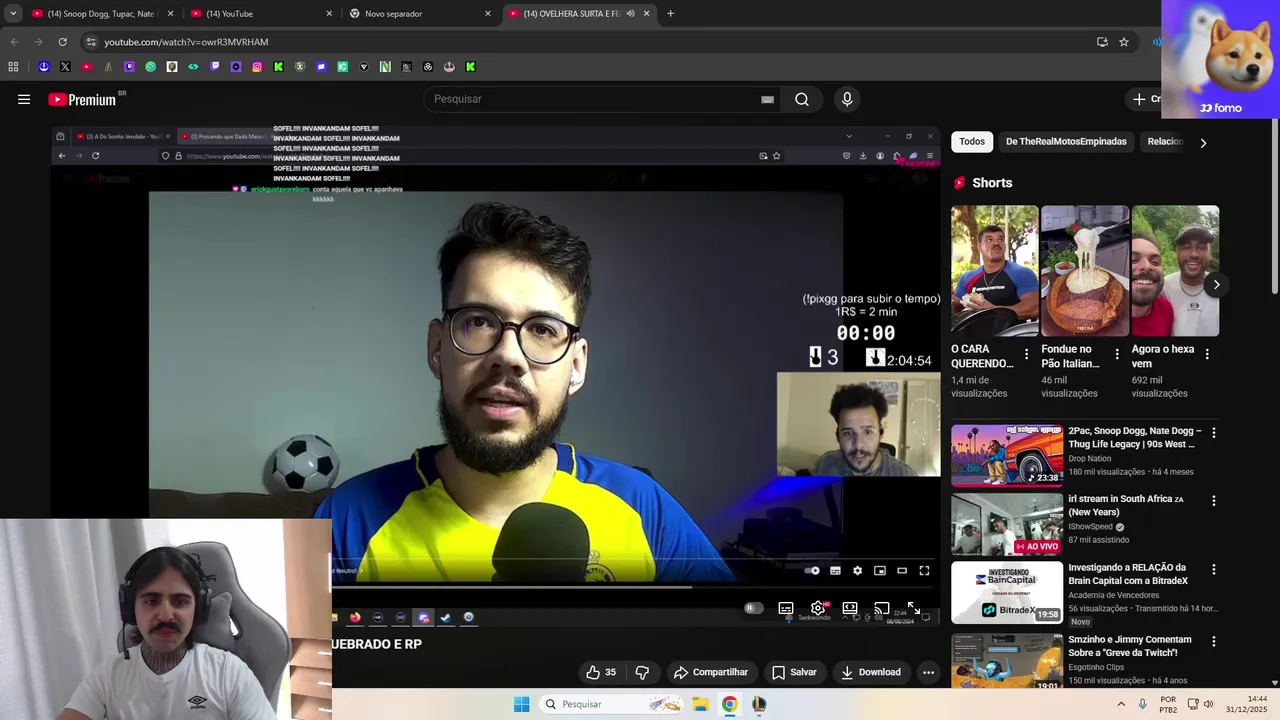Show next Shorts with the carousel arrow
The height and width of the screenshot is (720, 1280).
[x=1216, y=285]
